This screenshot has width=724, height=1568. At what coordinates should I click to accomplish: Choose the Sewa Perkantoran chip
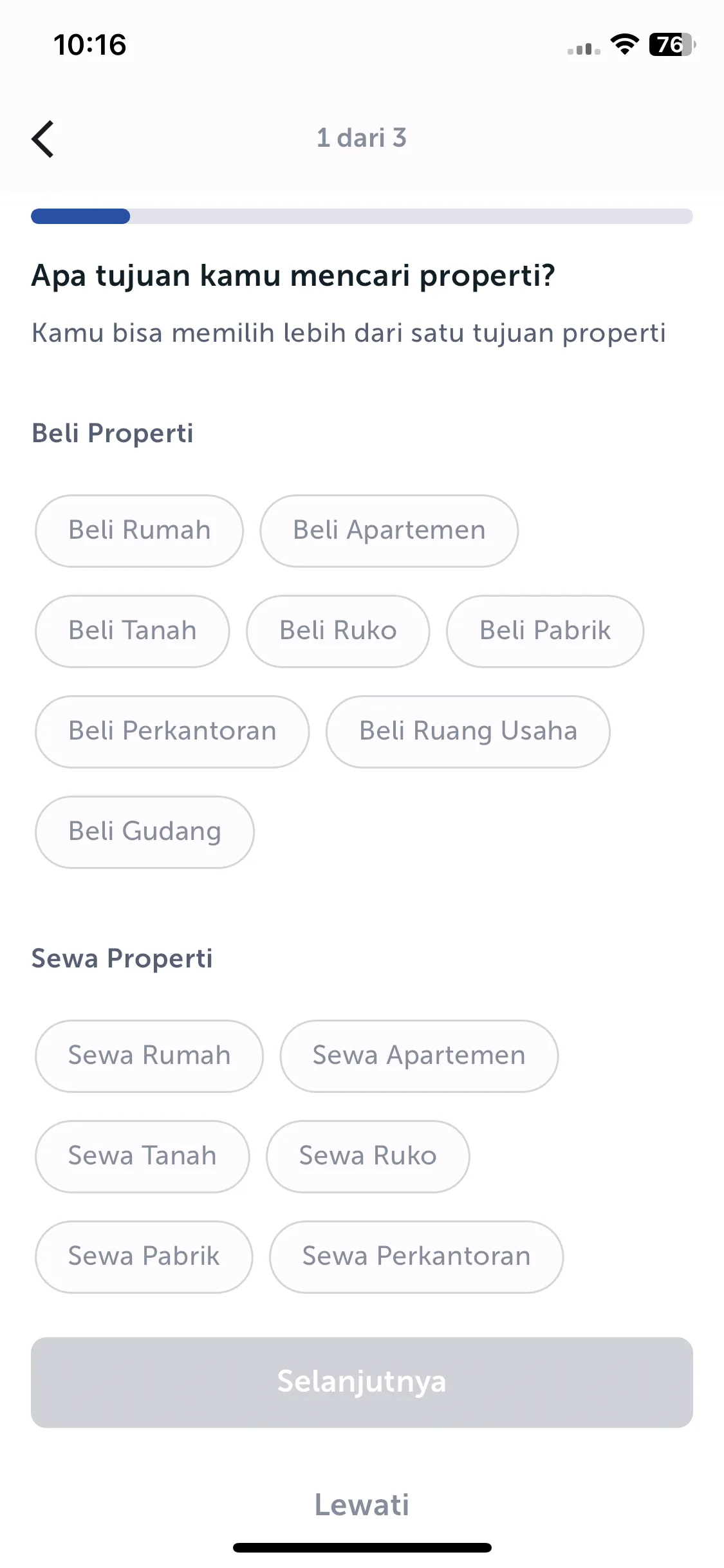[416, 1256]
